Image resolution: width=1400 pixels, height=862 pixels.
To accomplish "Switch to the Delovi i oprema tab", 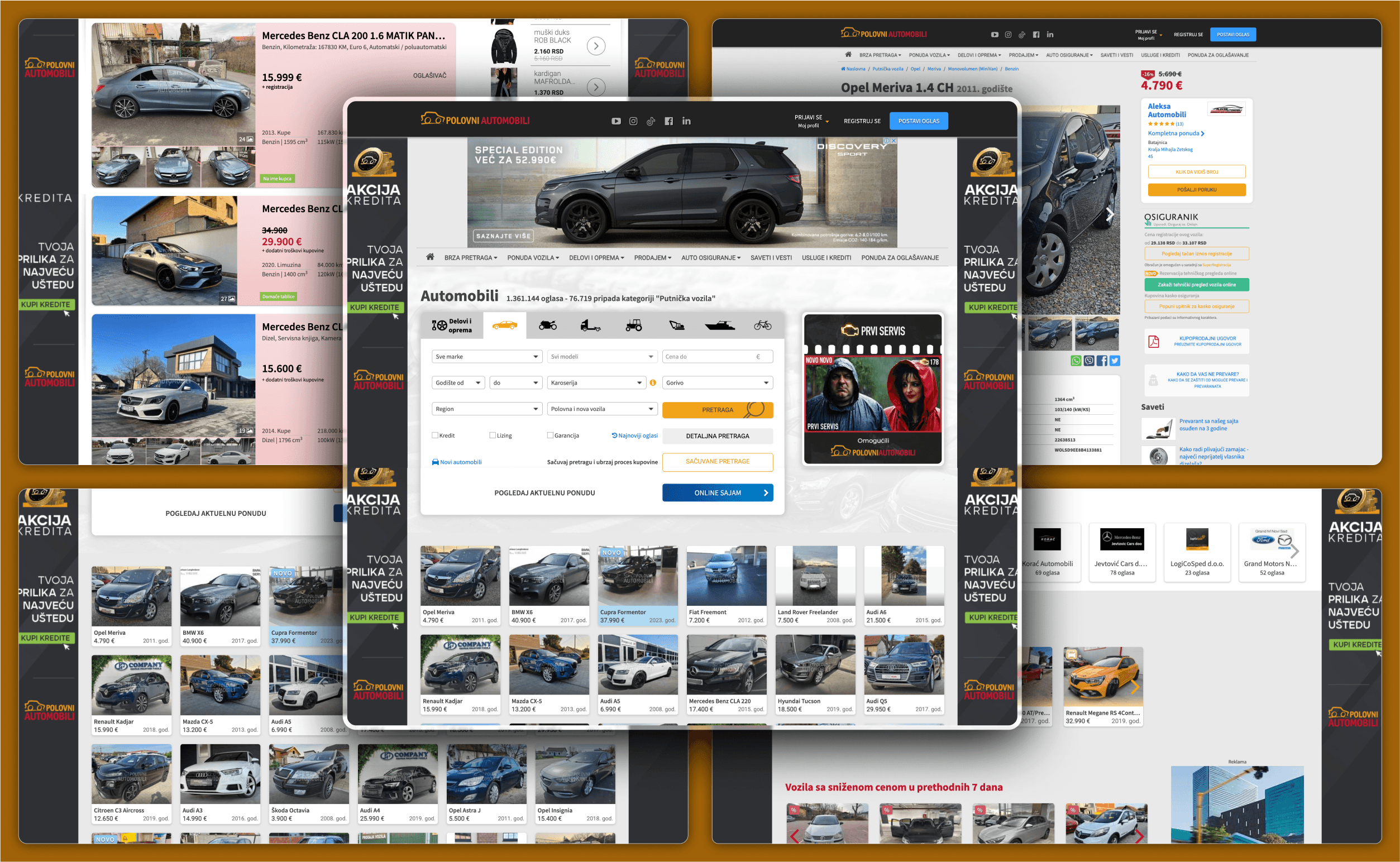I will pyautogui.click(x=452, y=325).
